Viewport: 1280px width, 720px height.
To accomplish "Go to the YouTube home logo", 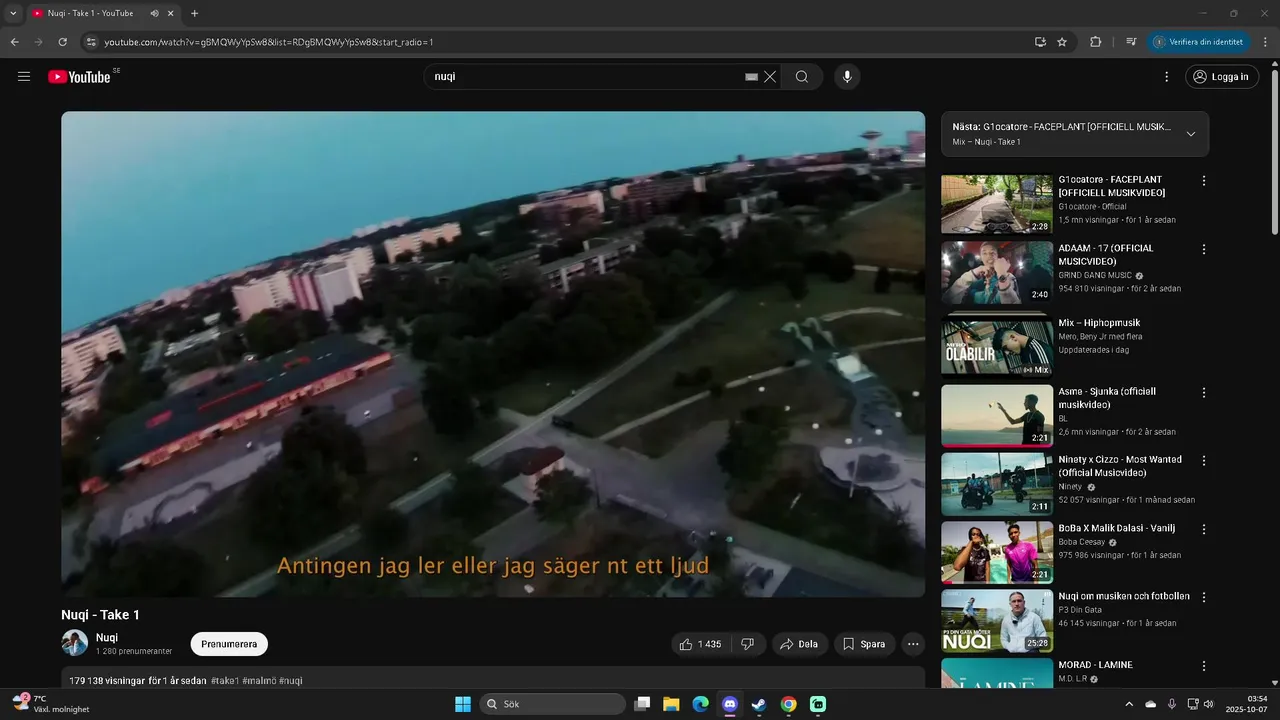I will (80, 76).
